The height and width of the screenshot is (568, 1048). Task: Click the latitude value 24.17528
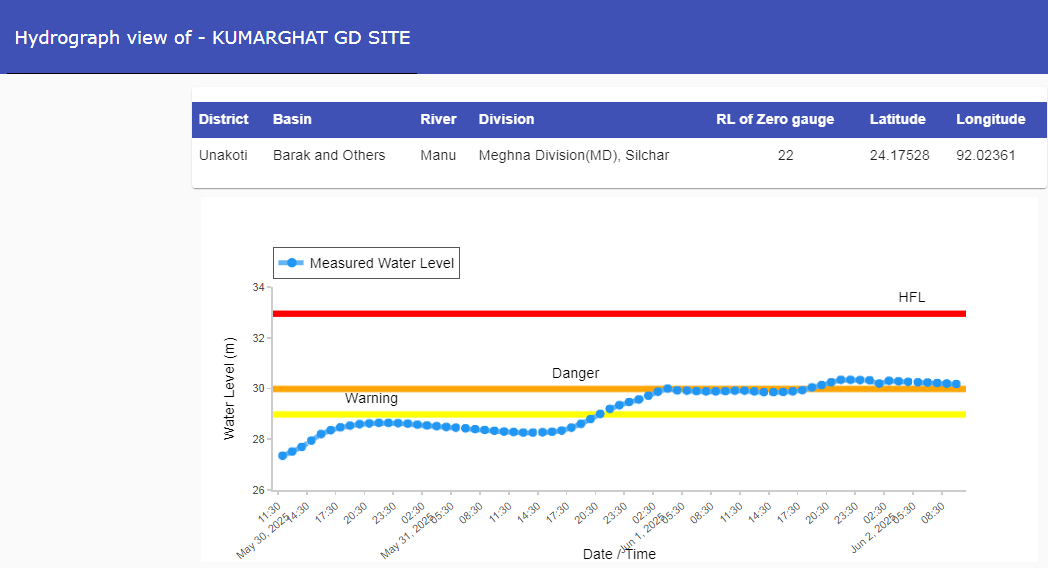click(x=900, y=156)
